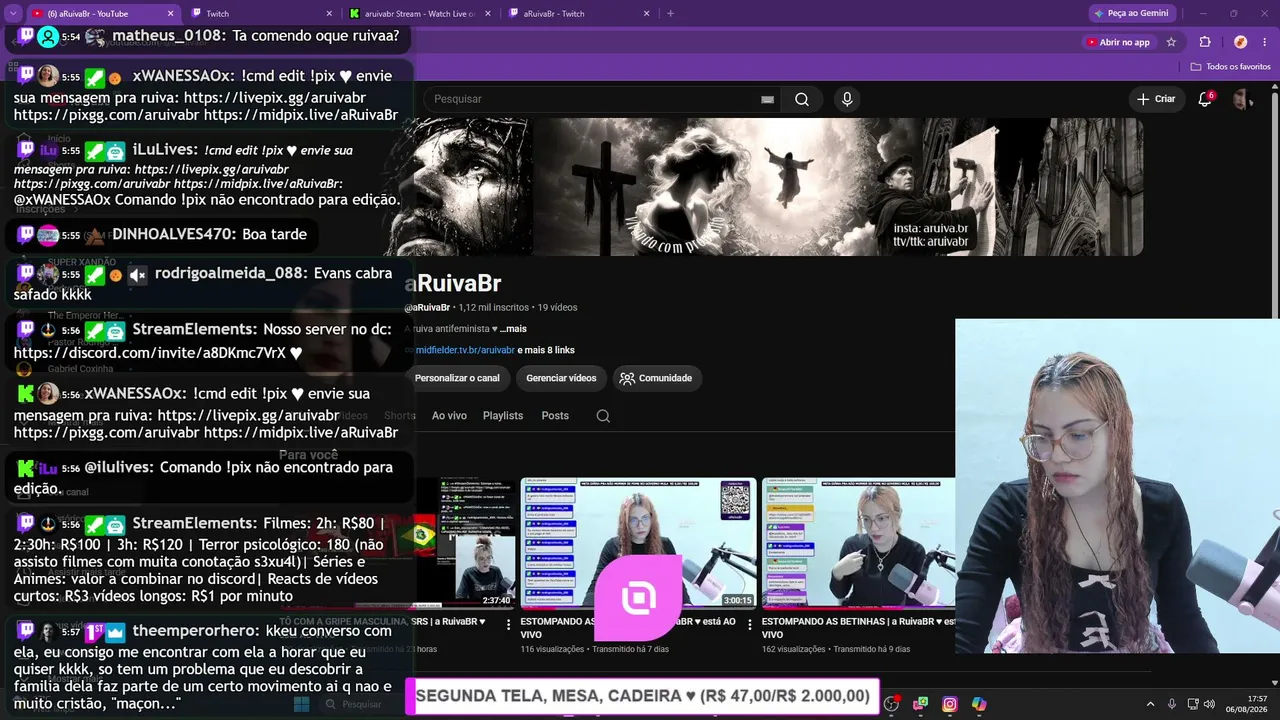Open the on-screen keyboard in search box
The width and height of the screenshot is (1280, 720).
(767, 99)
